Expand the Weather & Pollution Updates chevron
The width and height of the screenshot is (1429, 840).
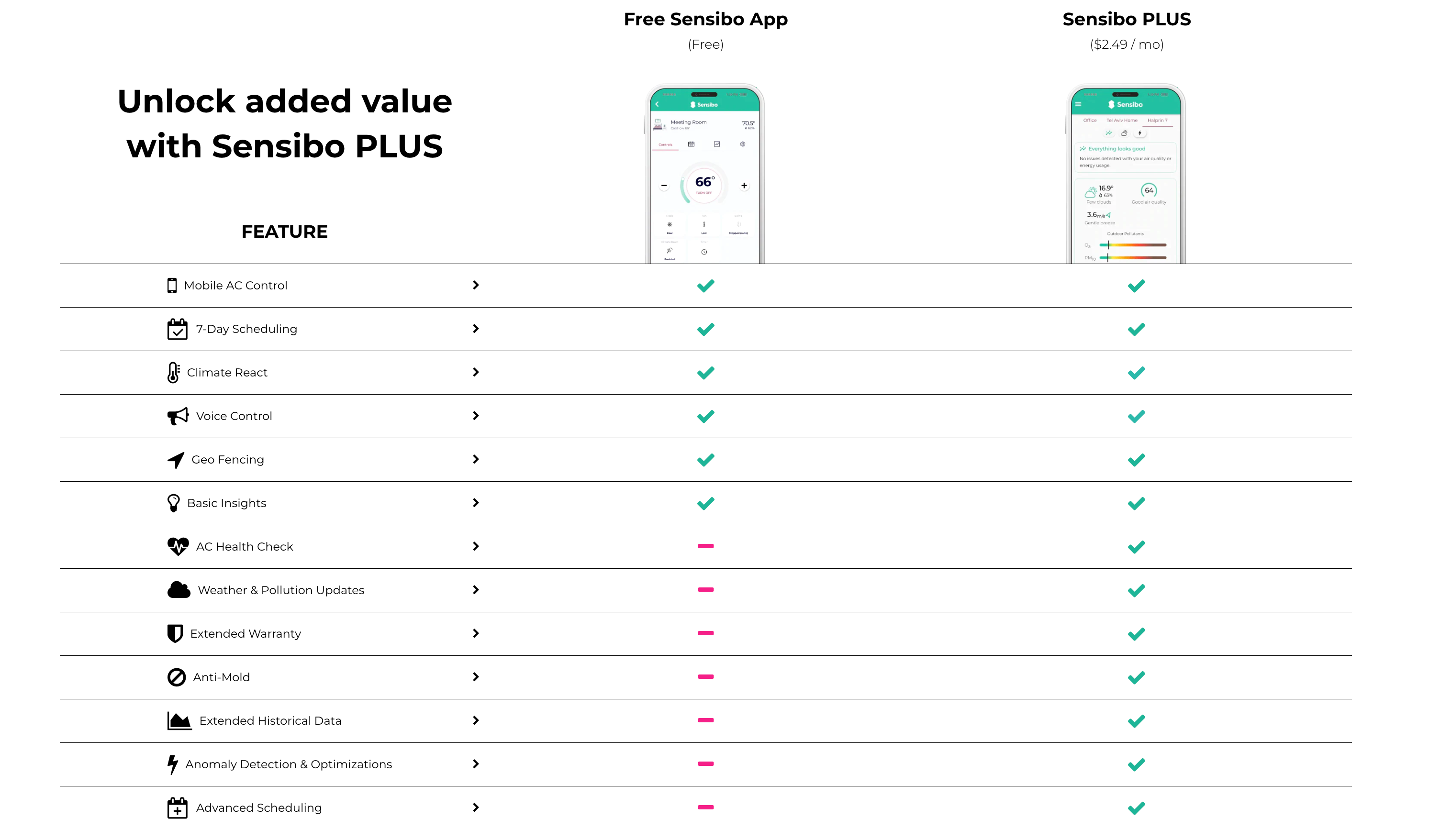click(476, 590)
